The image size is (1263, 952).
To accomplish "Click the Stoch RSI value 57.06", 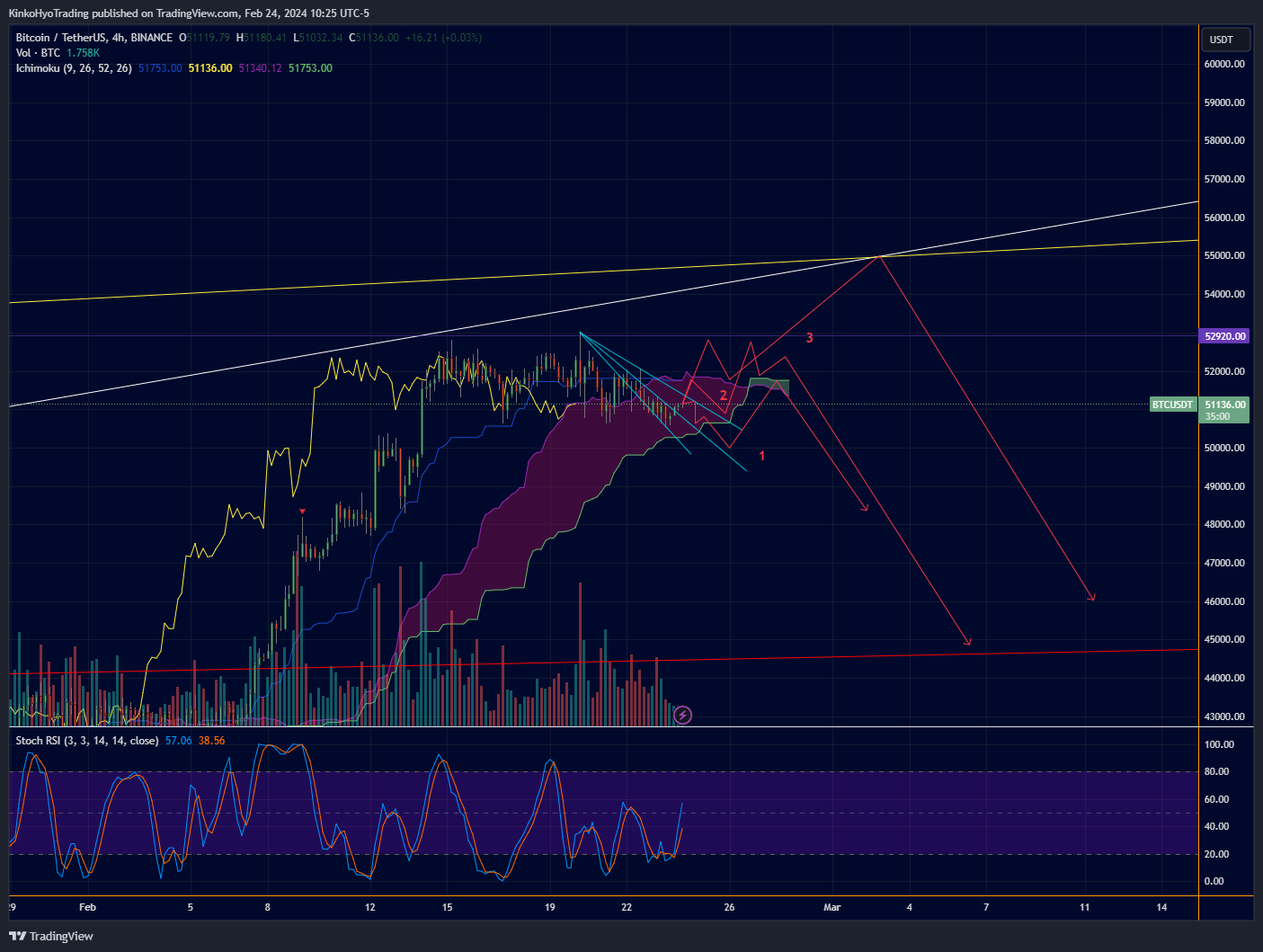I will (x=178, y=741).
